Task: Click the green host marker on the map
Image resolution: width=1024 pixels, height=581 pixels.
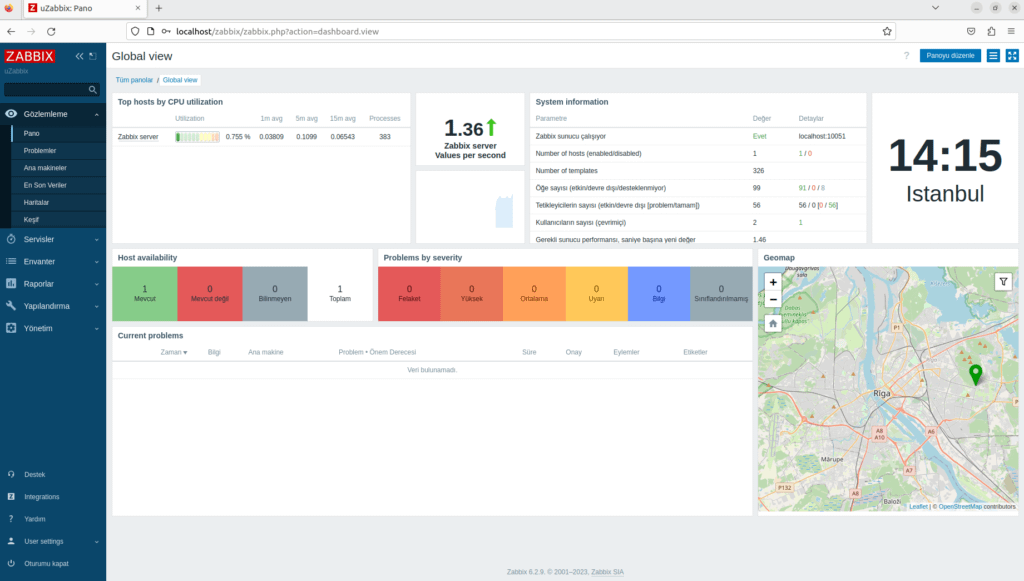Action: pos(976,374)
